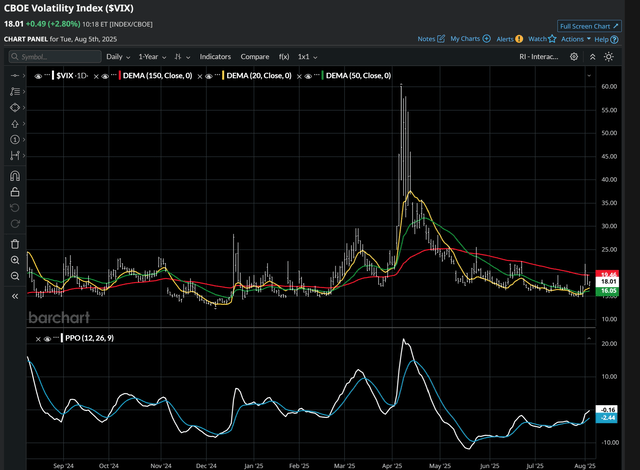Click the Symbol search input field

click(55, 57)
